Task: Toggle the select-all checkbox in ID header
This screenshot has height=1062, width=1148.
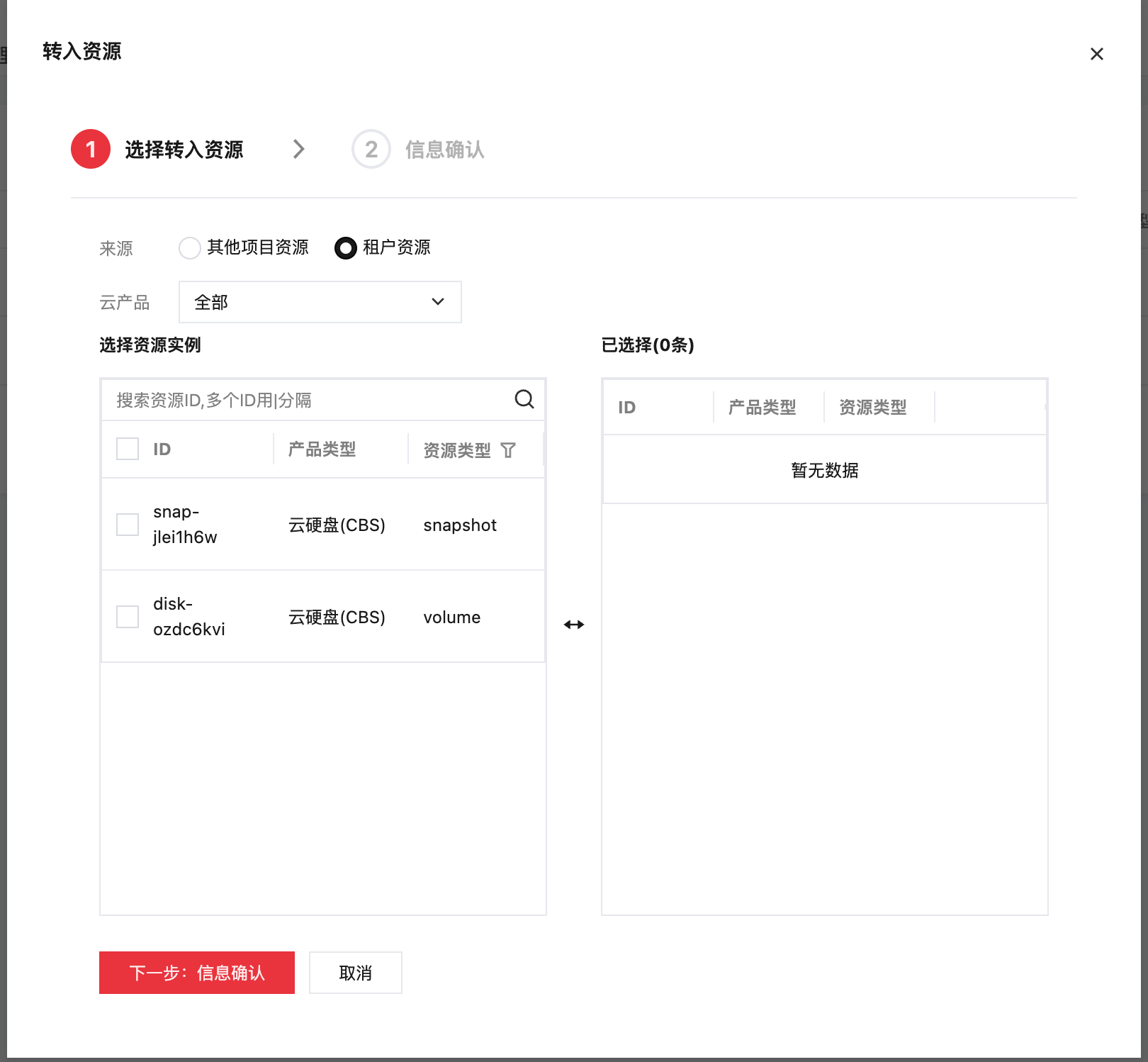Action: click(x=128, y=449)
